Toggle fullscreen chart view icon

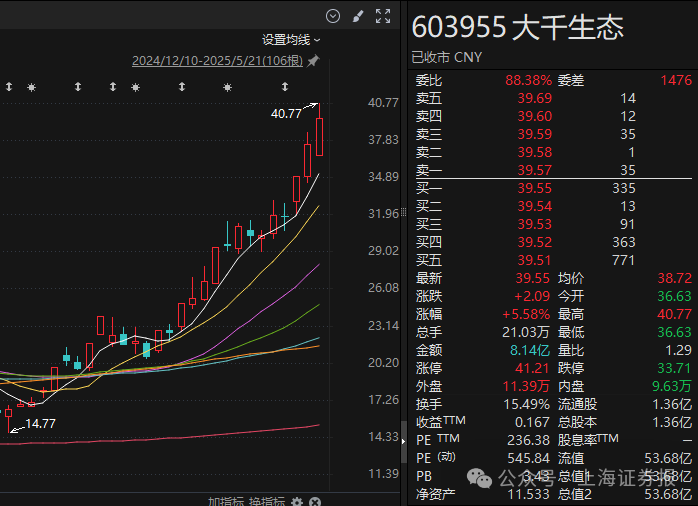(383, 16)
